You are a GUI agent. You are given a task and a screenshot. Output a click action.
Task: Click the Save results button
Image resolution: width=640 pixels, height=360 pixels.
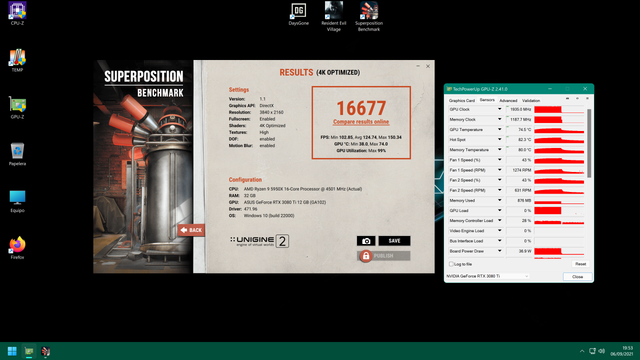coord(394,241)
